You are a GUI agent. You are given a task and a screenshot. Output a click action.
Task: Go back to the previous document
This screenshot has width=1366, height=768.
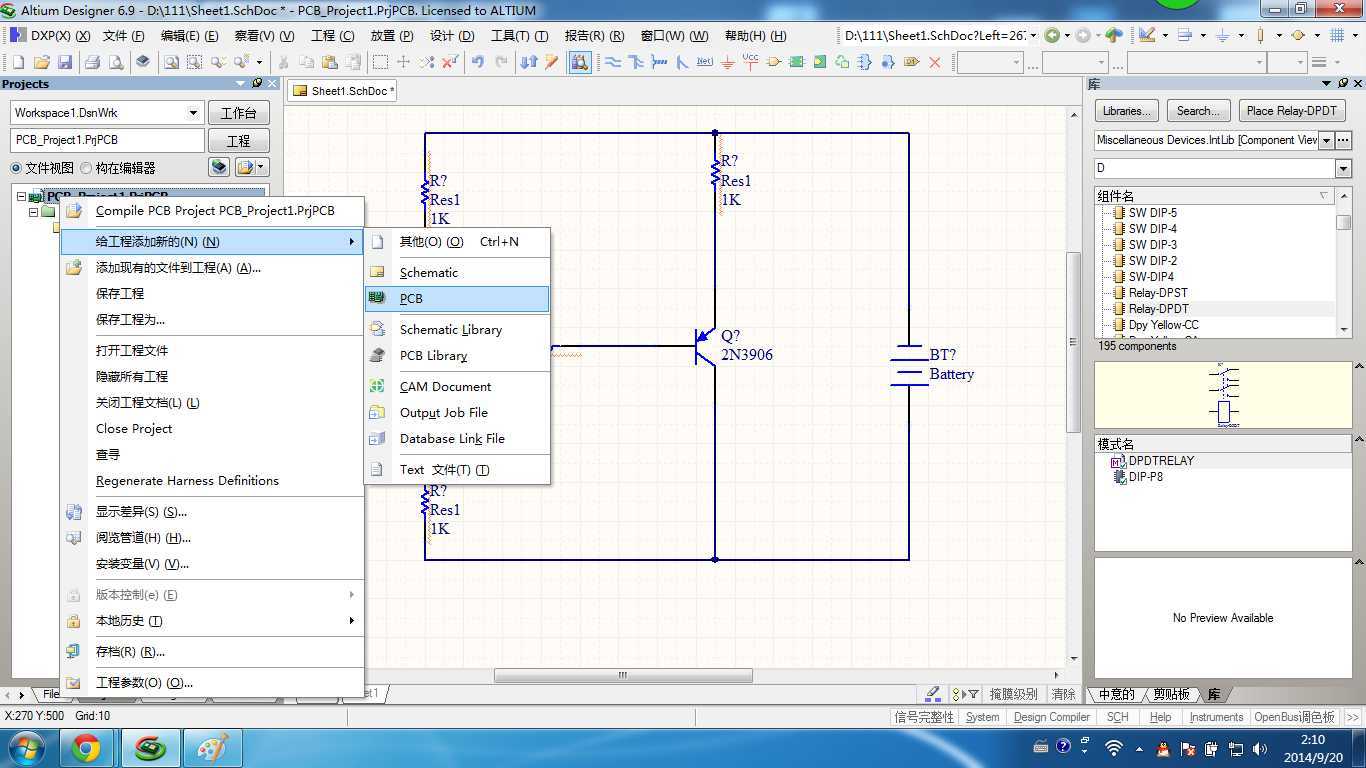pos(1051,35)
